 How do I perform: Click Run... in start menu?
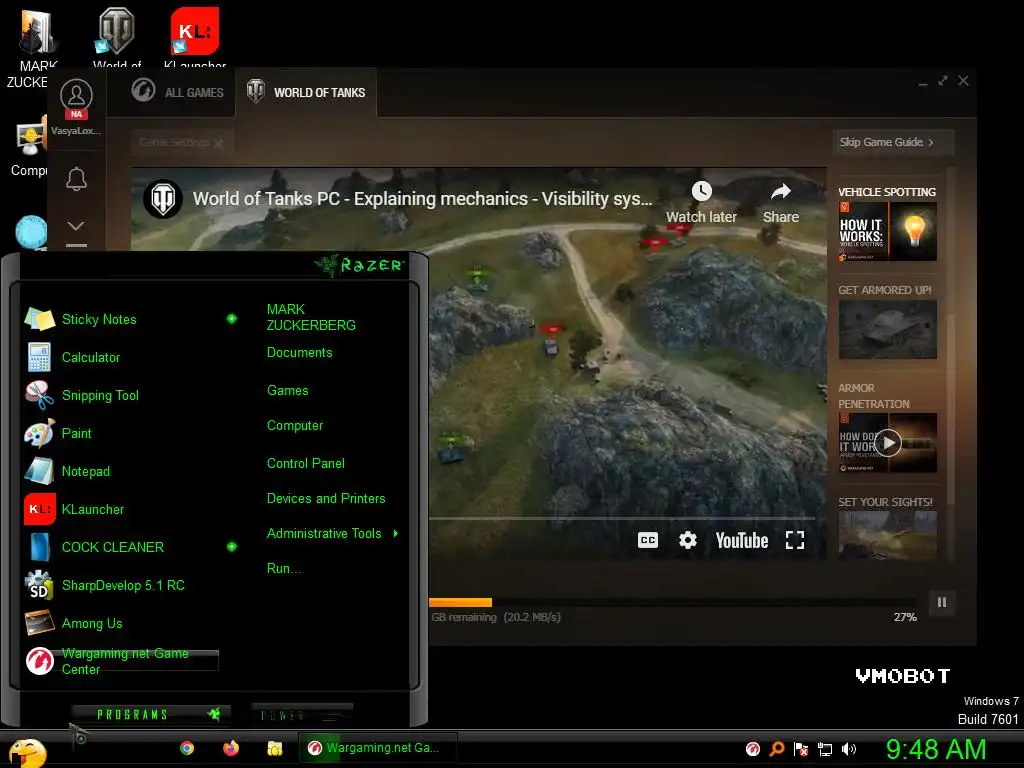[x=283, y=569]
